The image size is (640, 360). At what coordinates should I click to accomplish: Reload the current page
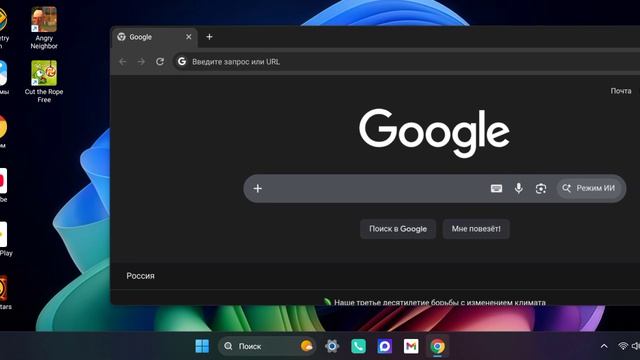[160, 62]
